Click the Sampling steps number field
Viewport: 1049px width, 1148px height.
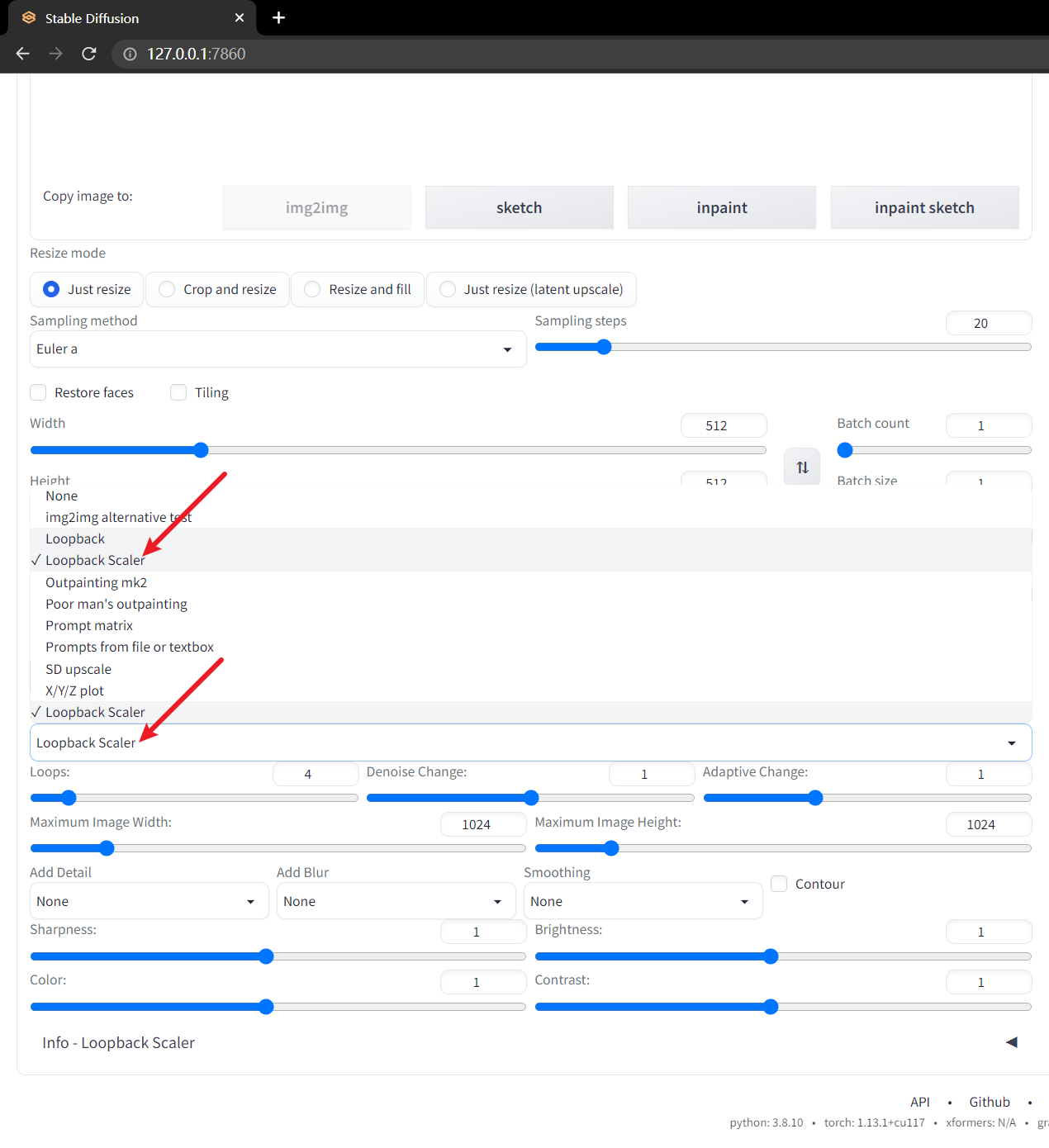tap(989, 323)
